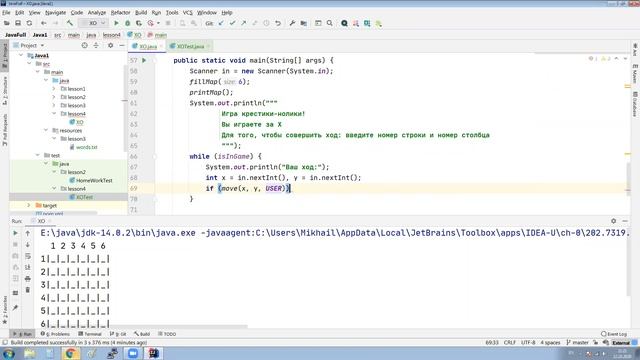Click the Synchronize/reload toolbar icon
640x360 pixels.
click(29, 23)
